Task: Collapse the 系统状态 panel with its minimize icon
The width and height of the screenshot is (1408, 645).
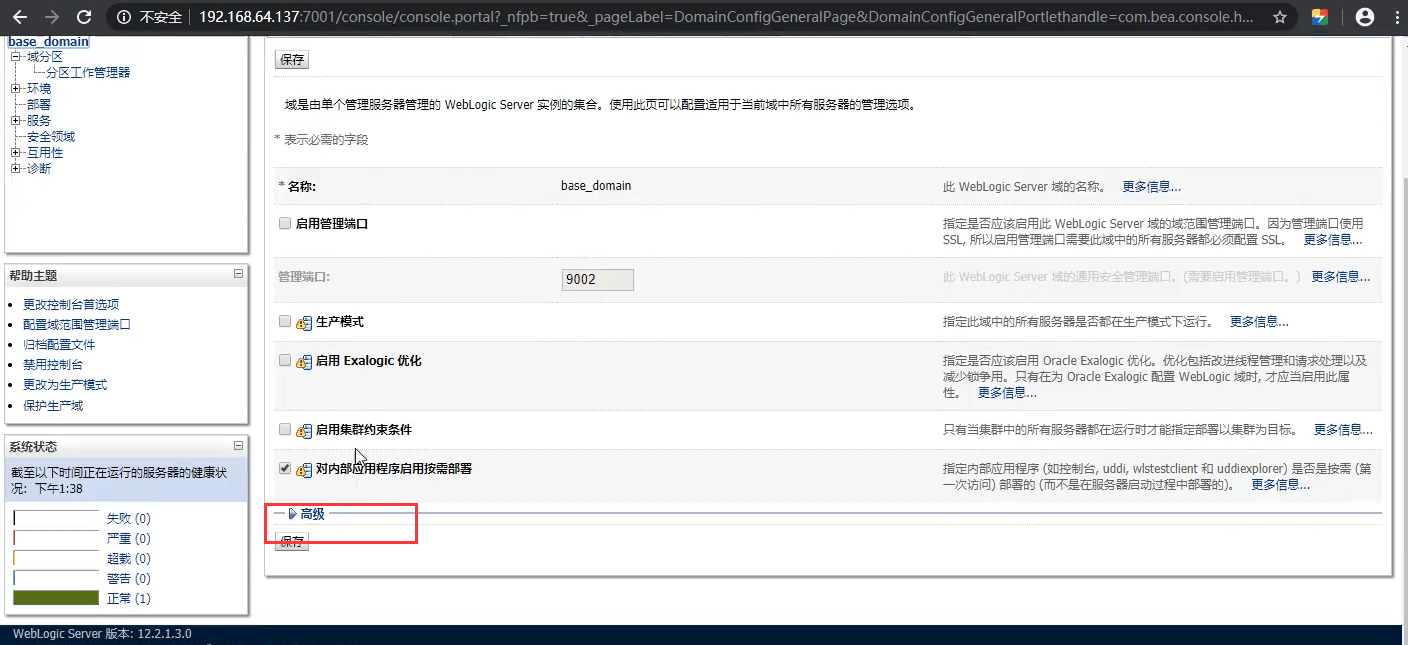Action: (x=238, y=445)
